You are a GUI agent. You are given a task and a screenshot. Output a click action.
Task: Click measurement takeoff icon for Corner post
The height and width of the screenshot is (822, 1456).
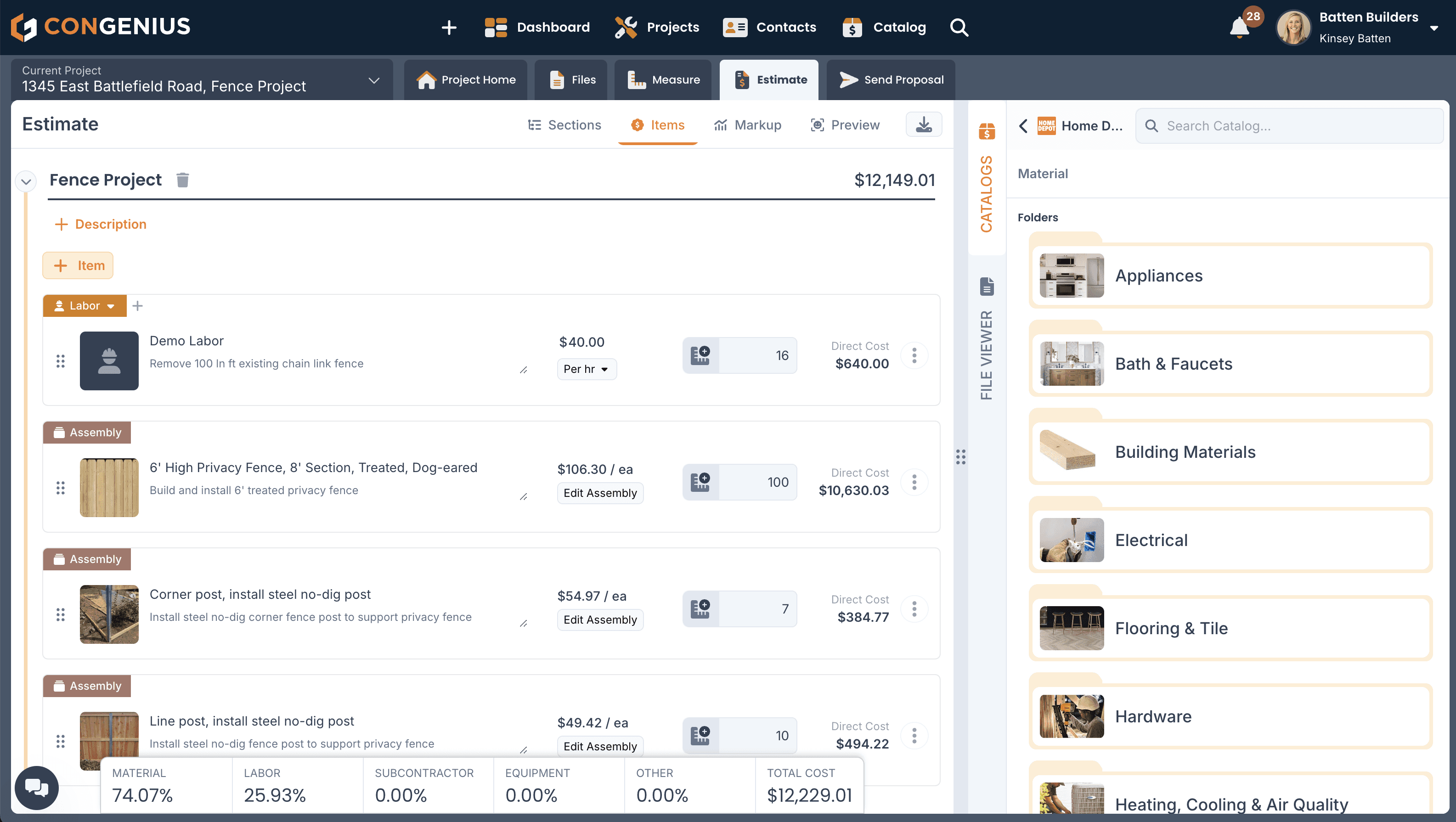pyautogui.click(x=700, y=608)
